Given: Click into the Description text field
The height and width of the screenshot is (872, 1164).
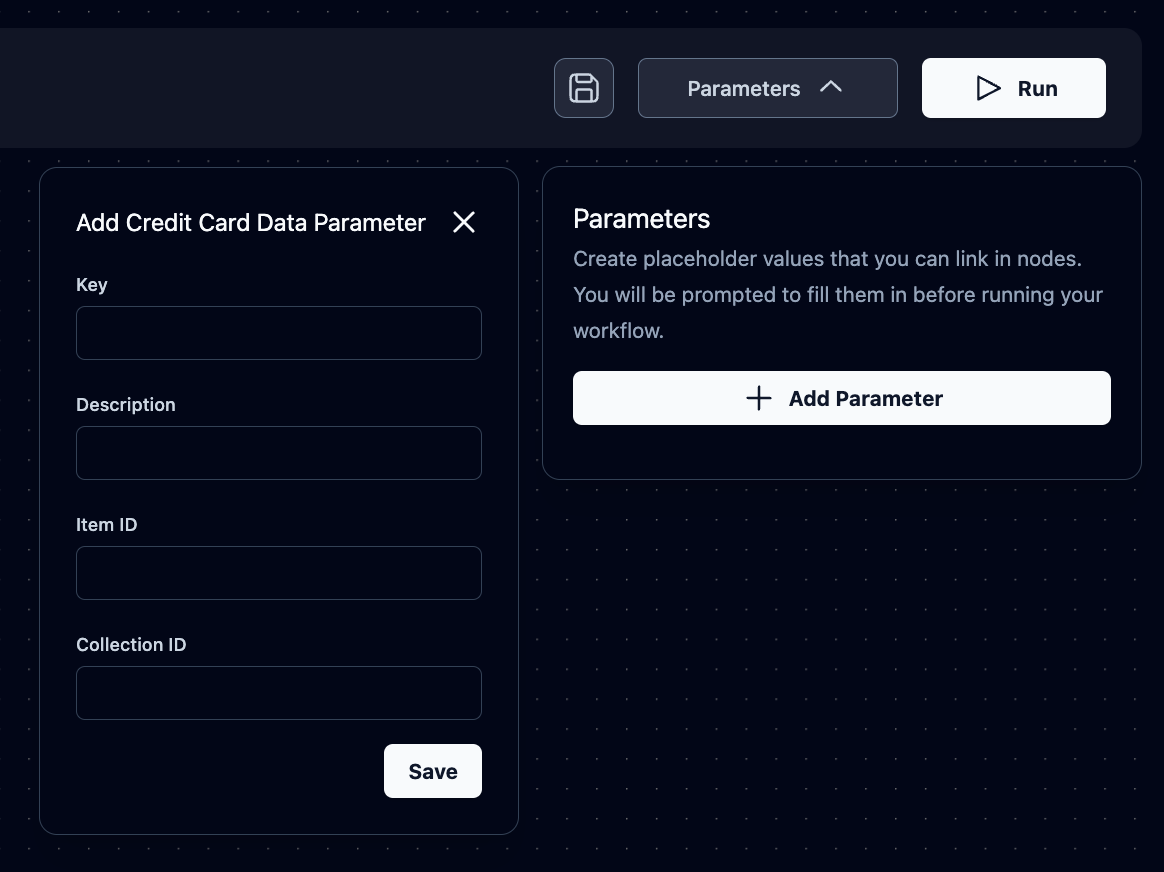Looking at the screenshot, I should tap(279, 453).
